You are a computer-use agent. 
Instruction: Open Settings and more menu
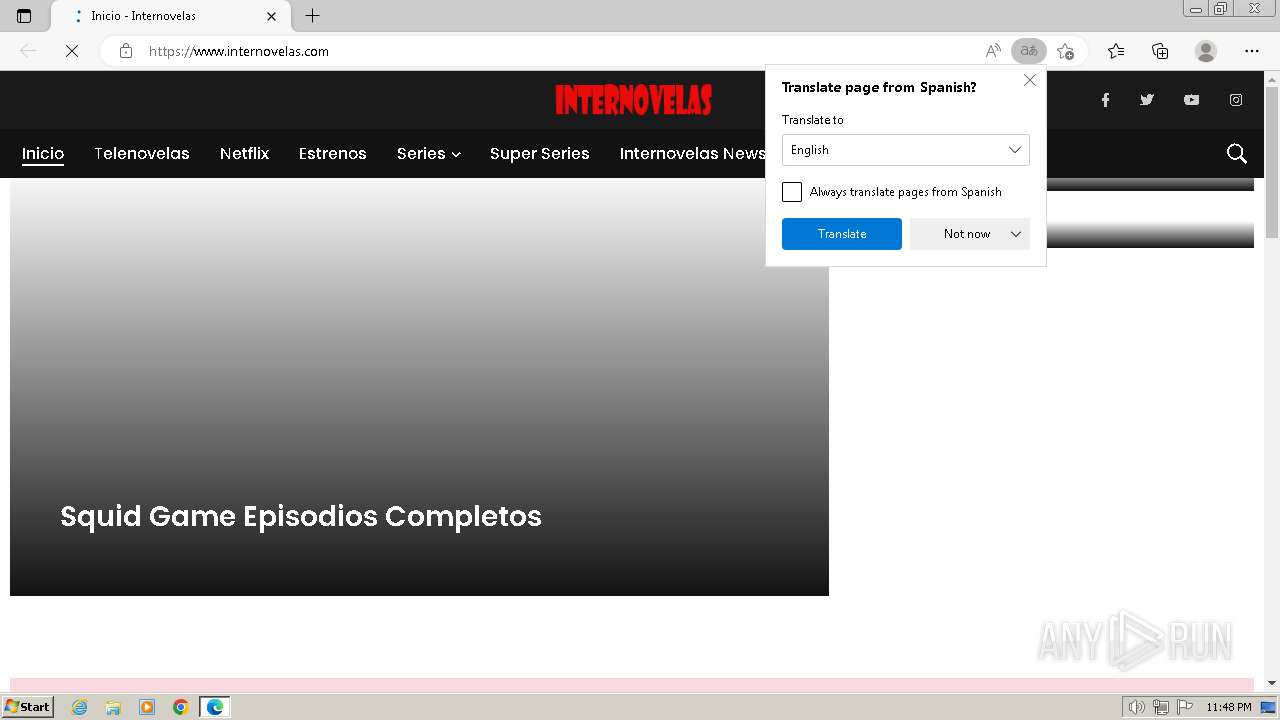point(1252,51)
